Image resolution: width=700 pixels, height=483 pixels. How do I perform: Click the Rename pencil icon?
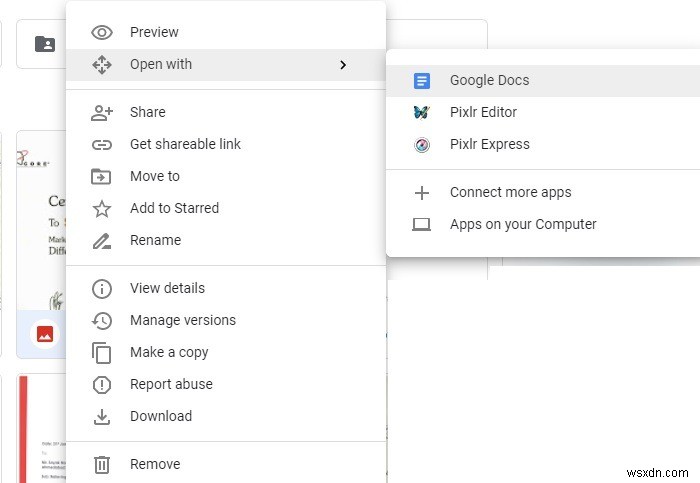pyautogui.click(x=102, y=241)
